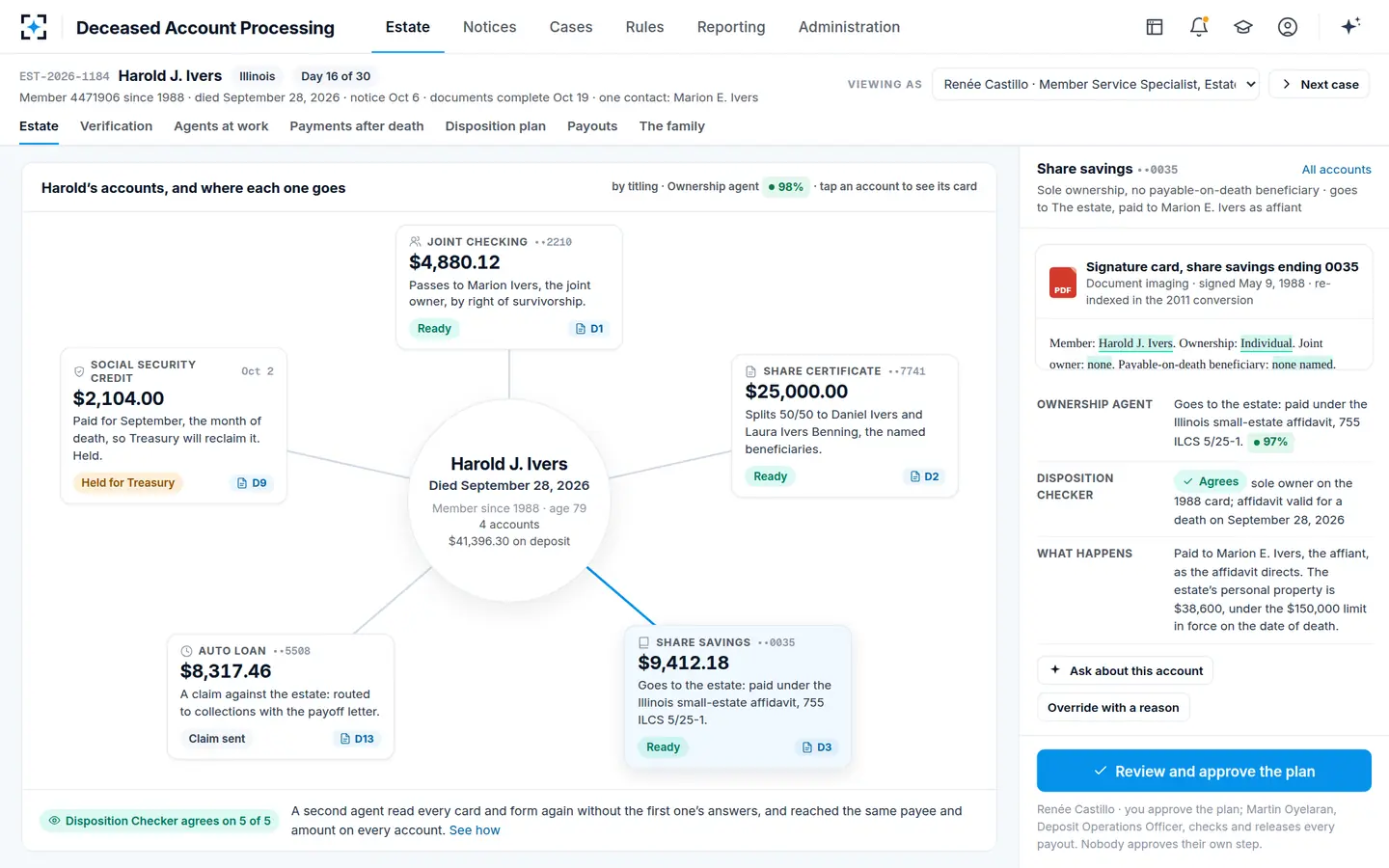Screen dimensions: 1389x868
Task: Click Override with a reason
Action: 1113,707
